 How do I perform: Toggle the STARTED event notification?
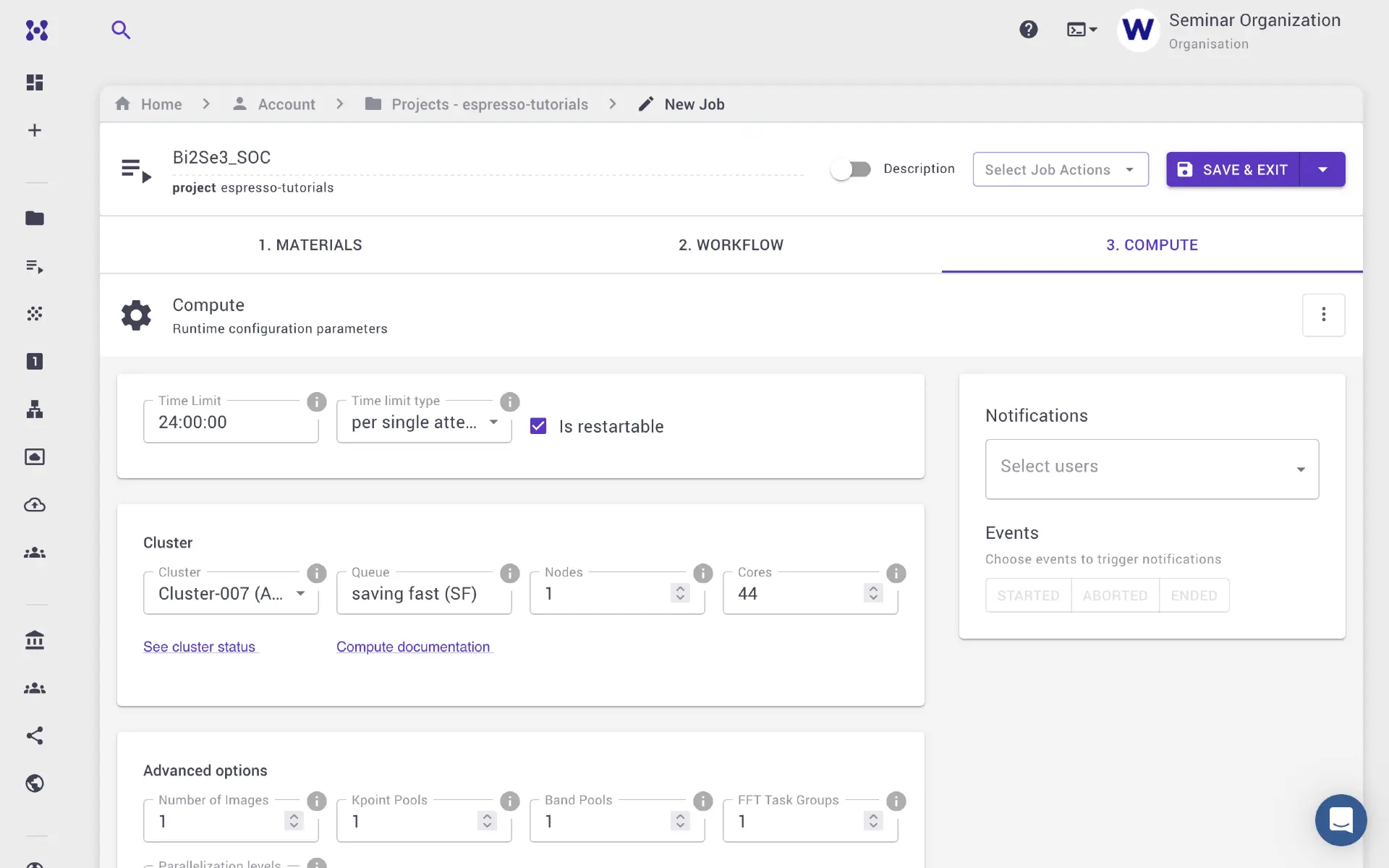point(1028,595)
